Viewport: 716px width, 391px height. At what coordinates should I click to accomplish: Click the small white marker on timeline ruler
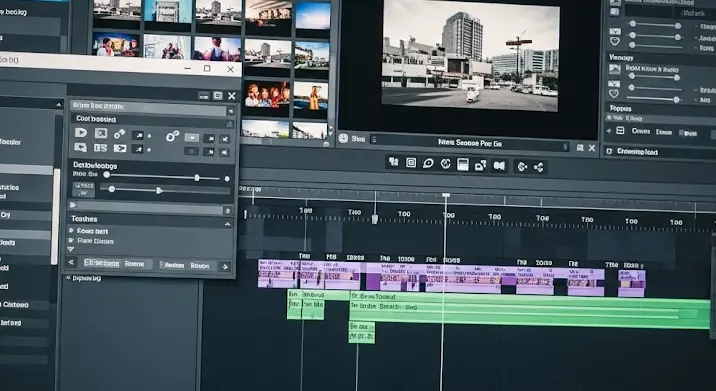[374, 219]
